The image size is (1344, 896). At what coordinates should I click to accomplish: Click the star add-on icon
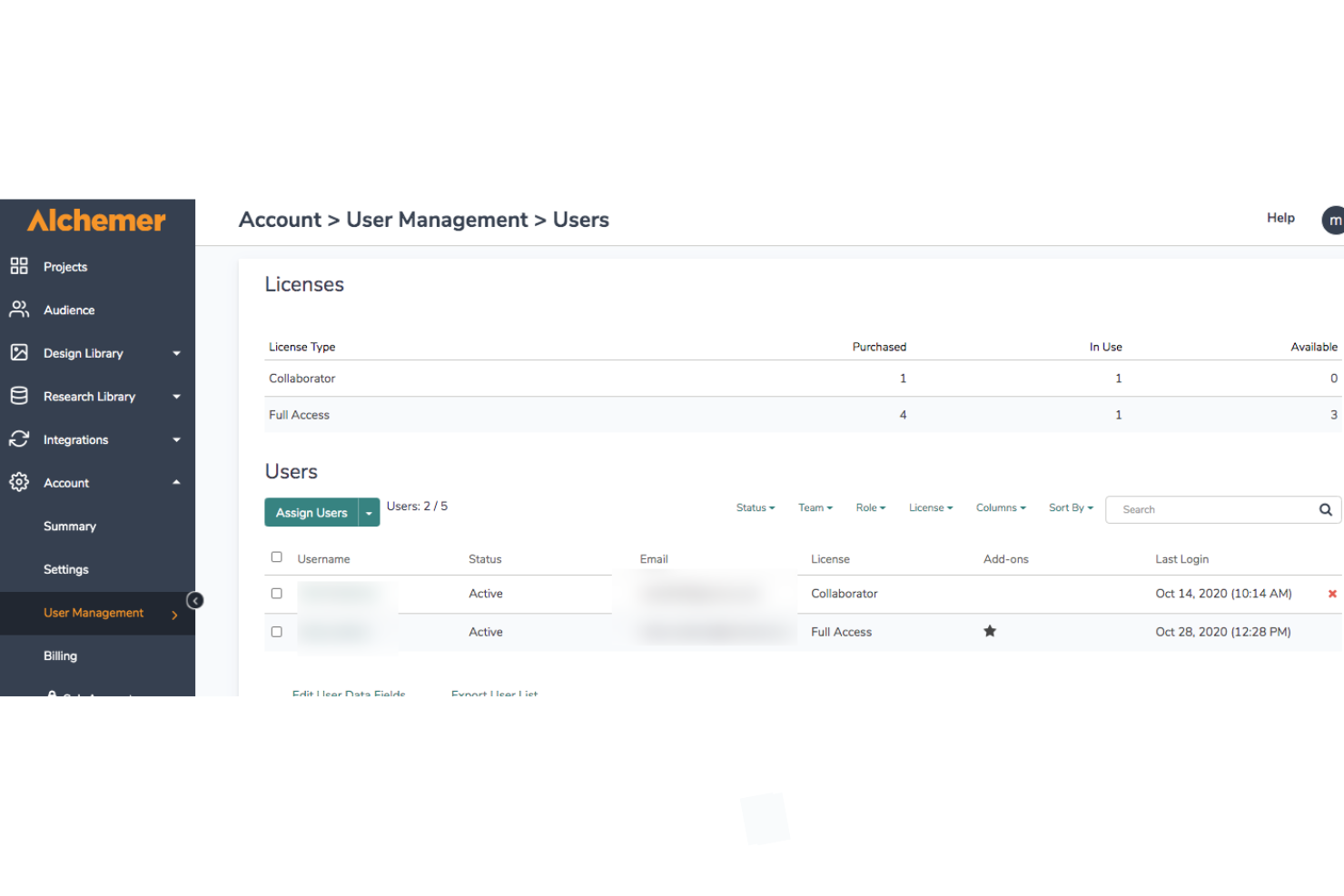pos(990,631)
